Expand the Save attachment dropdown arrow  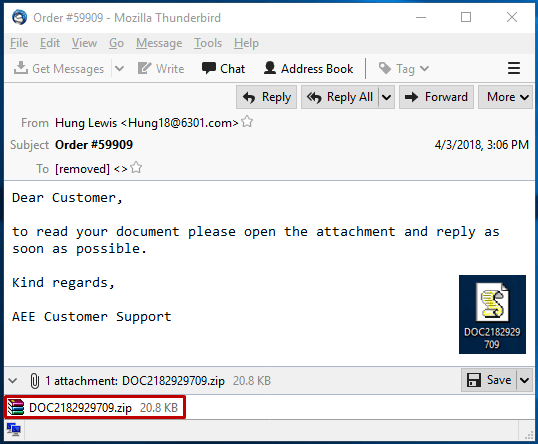pyautogui.click(x=524, y=380)
